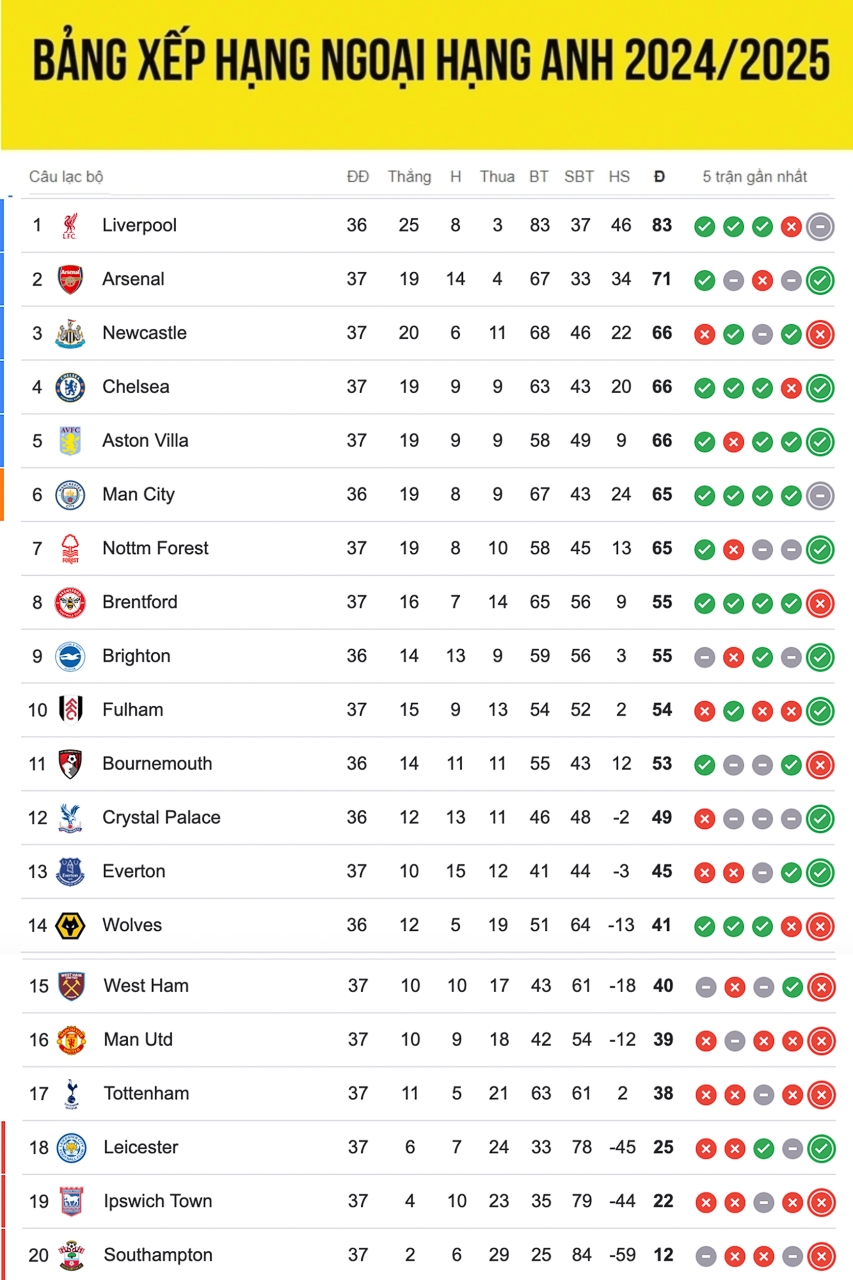Click the Thắng column header
Screen dimensions: 853x1280
(x=410, y=177)
